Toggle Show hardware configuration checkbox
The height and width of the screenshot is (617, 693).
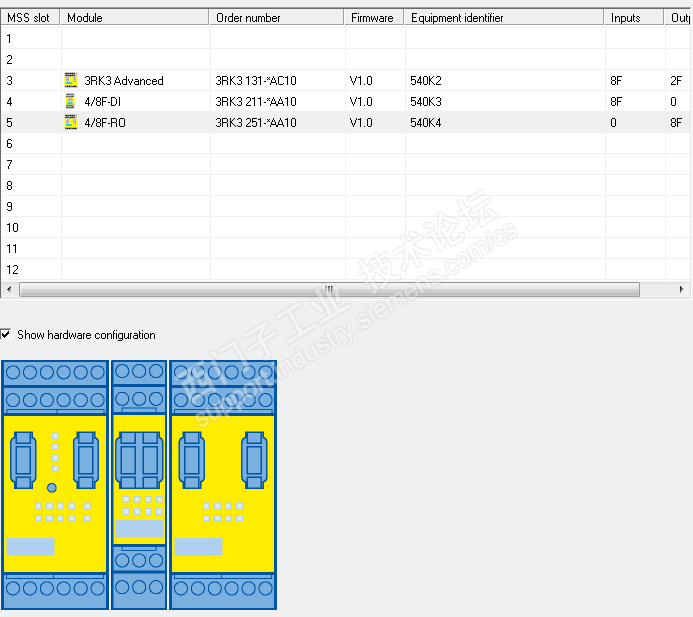coord(5,334)
